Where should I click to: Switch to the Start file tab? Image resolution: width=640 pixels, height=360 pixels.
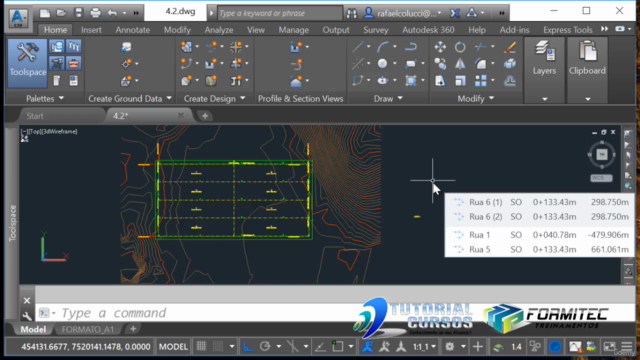click(x=35, y=116)
